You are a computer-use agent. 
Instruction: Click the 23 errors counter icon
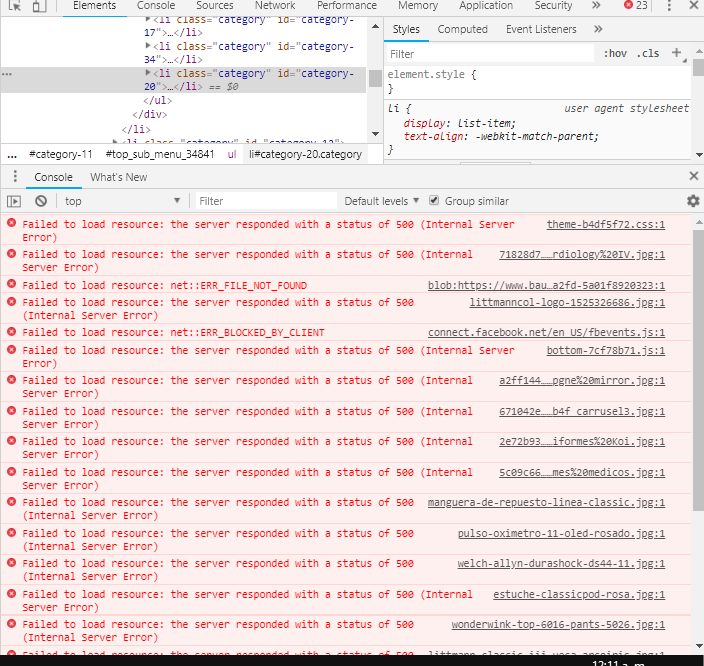(x=629, y=5)
